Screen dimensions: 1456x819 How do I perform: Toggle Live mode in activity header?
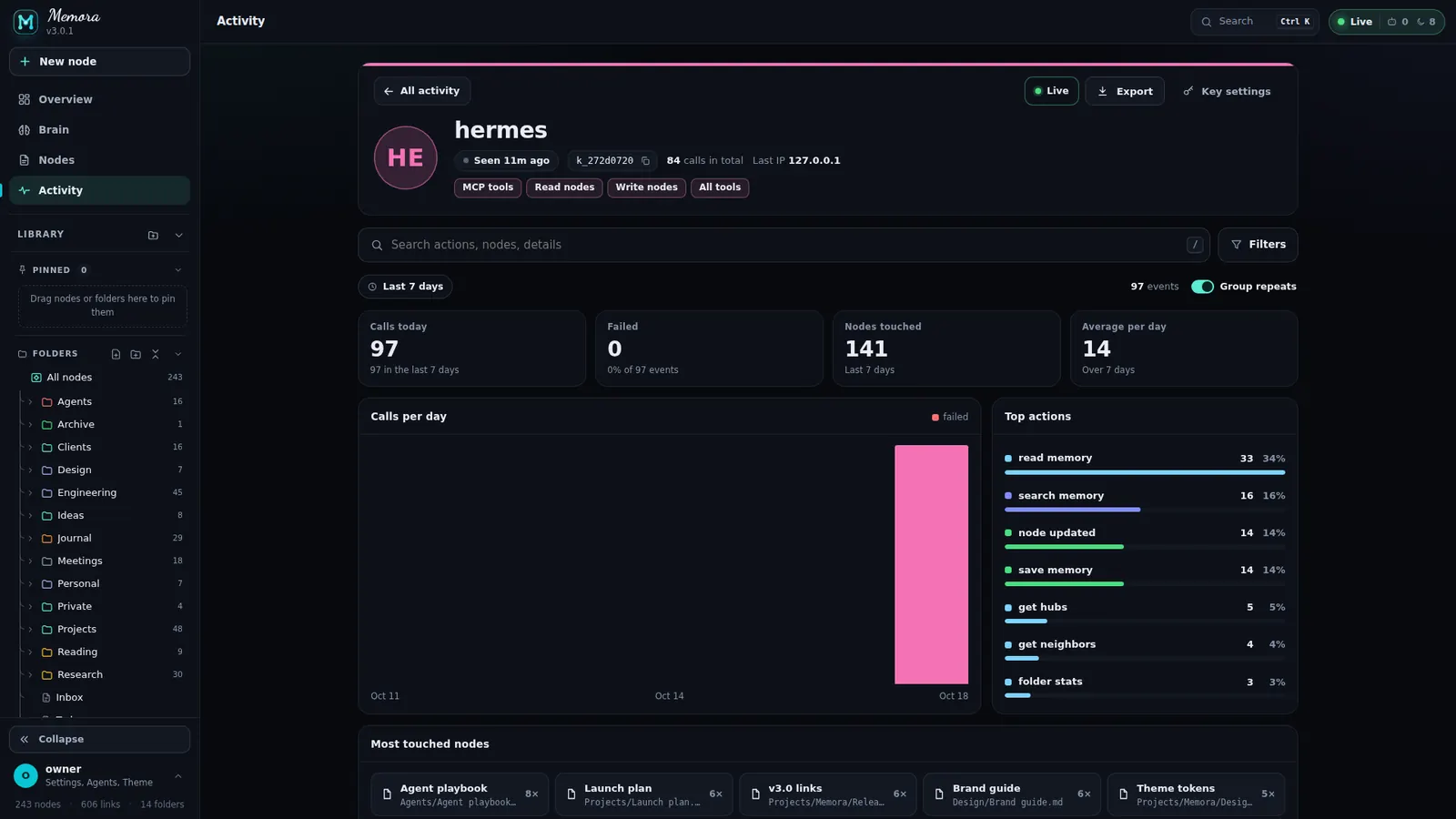coord(1051,91)
